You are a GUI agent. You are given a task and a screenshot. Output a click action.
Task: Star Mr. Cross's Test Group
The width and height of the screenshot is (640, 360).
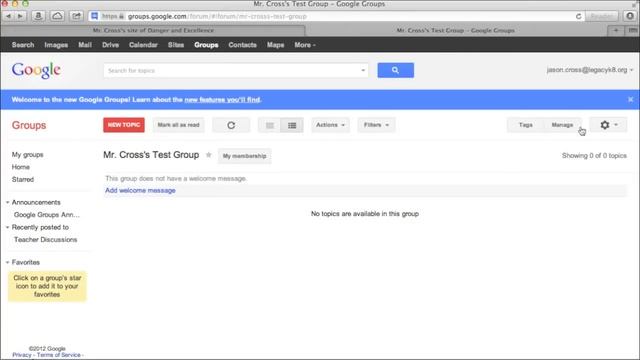[x=209, y=155]
